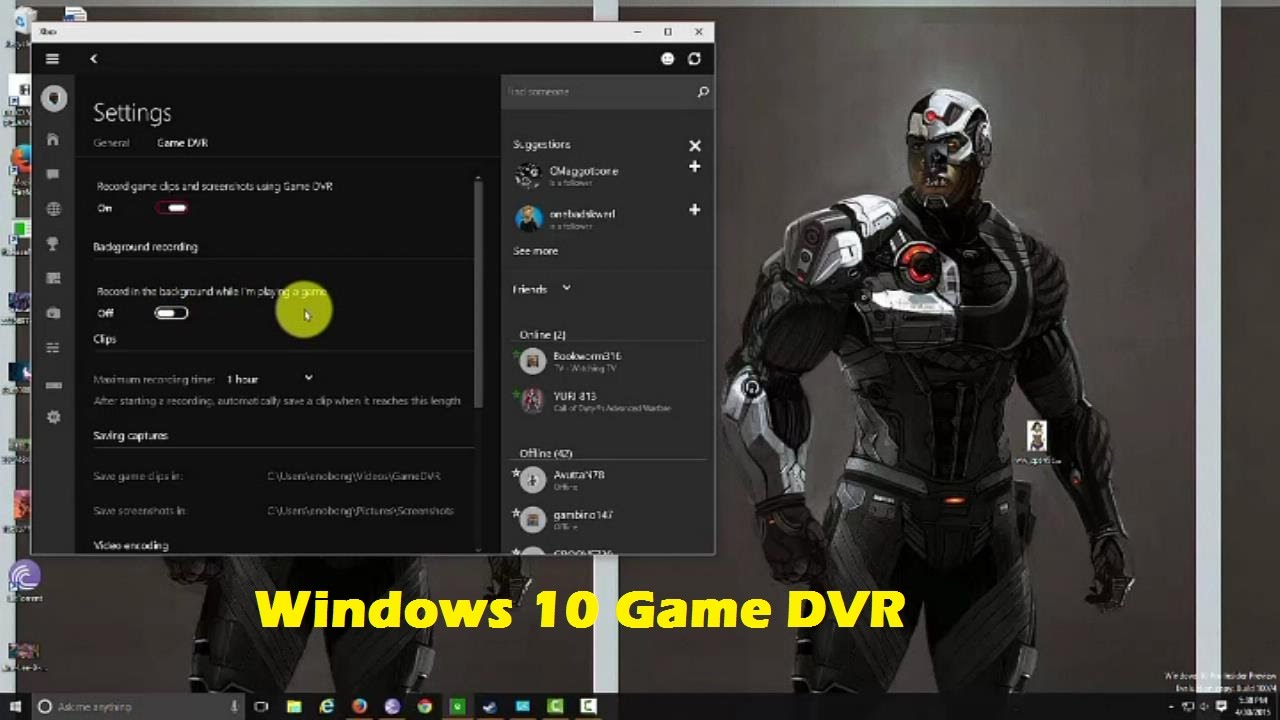This screenshot has width=1280, height=720.
Task: Open the Settings gear in the sidebar
Action: (54, 417)
